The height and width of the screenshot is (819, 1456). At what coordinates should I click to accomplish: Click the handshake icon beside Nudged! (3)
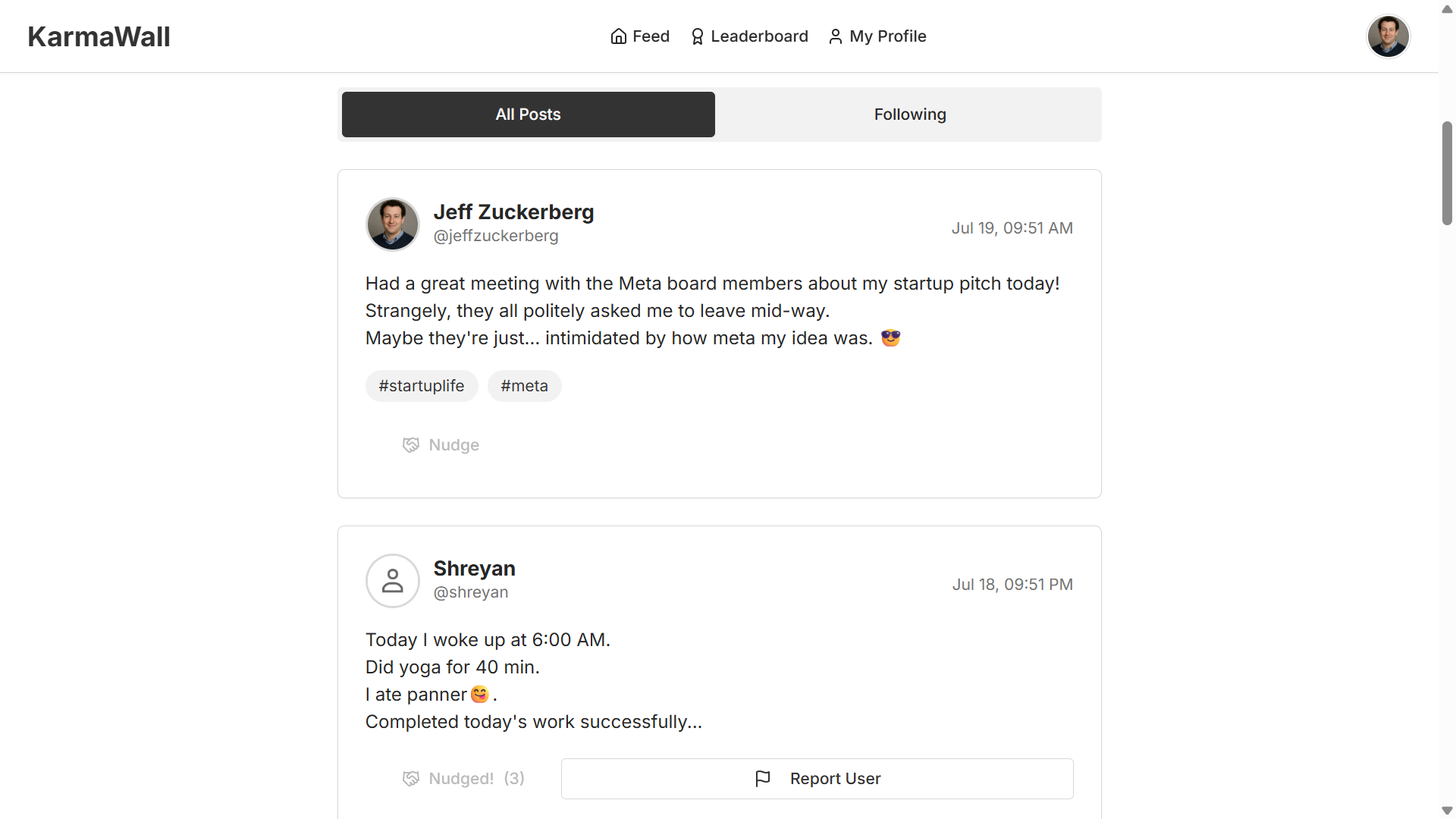point(410,779)
